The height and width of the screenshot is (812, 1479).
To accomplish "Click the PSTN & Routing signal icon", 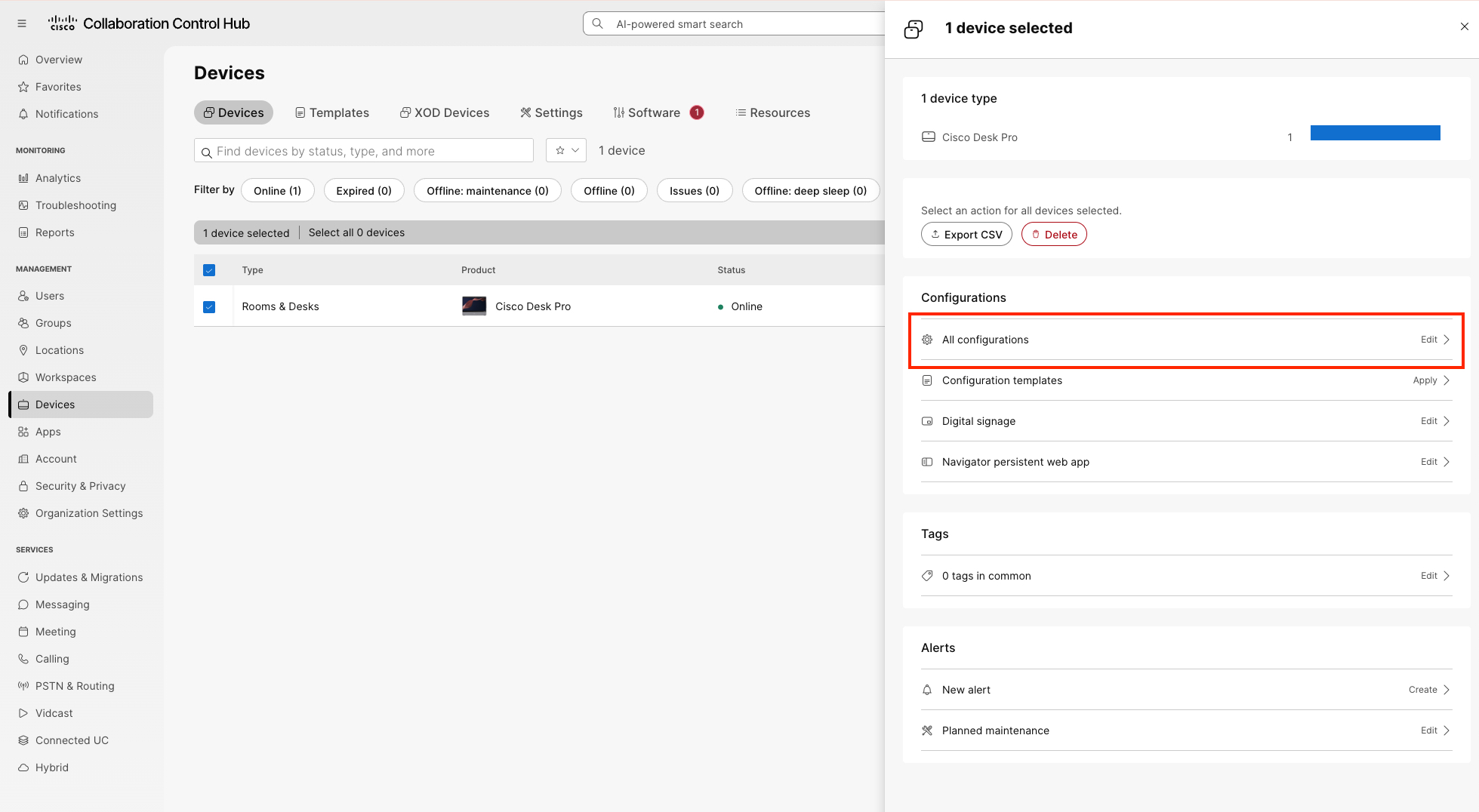I will (x=23, y=686).
